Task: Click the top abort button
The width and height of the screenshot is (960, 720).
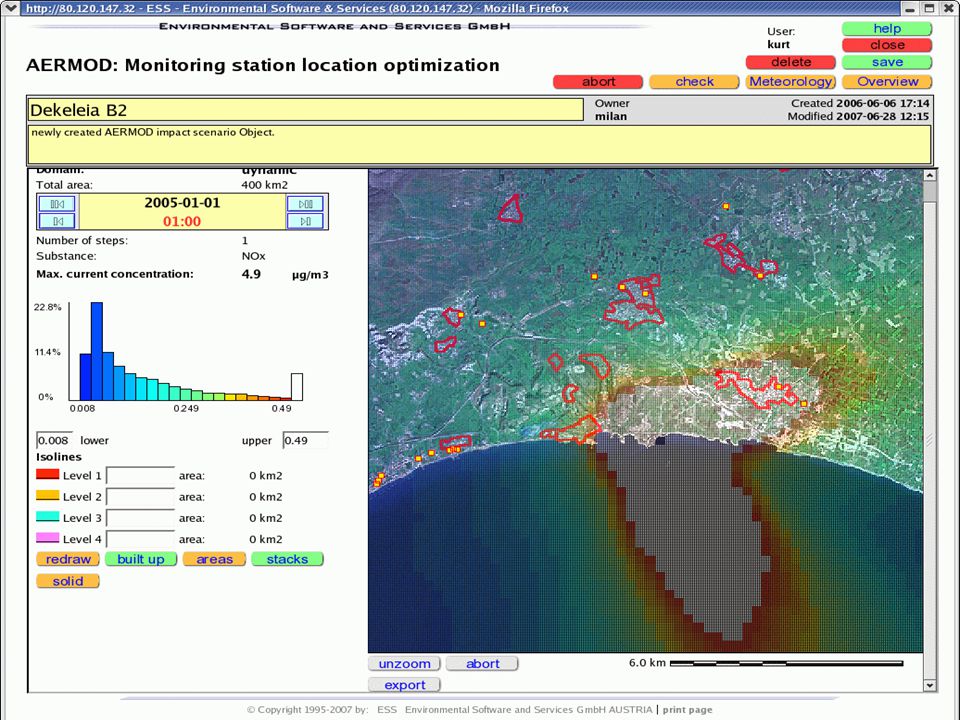Action: (x=598, y=81)
